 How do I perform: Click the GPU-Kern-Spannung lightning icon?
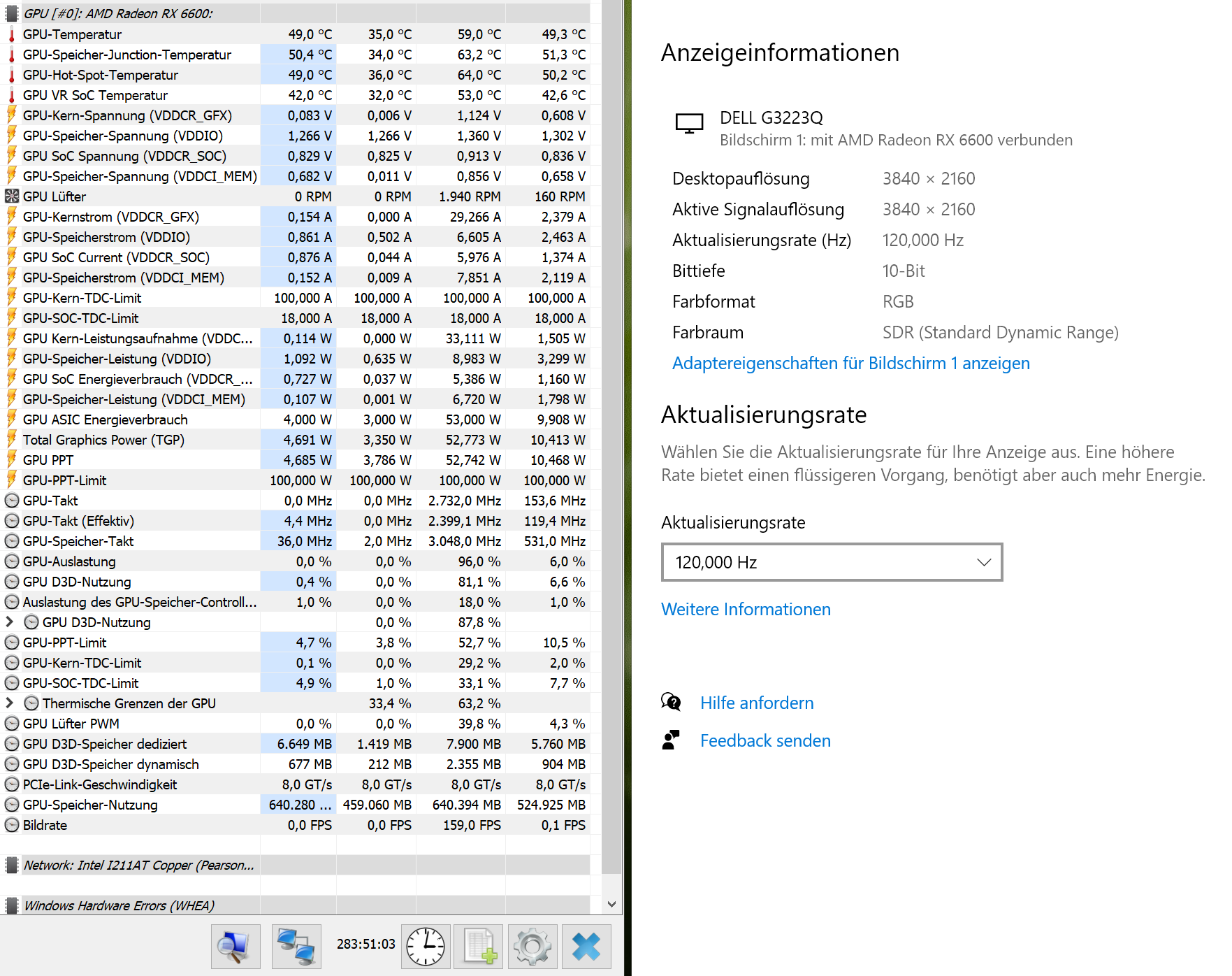tap(12, 115)
